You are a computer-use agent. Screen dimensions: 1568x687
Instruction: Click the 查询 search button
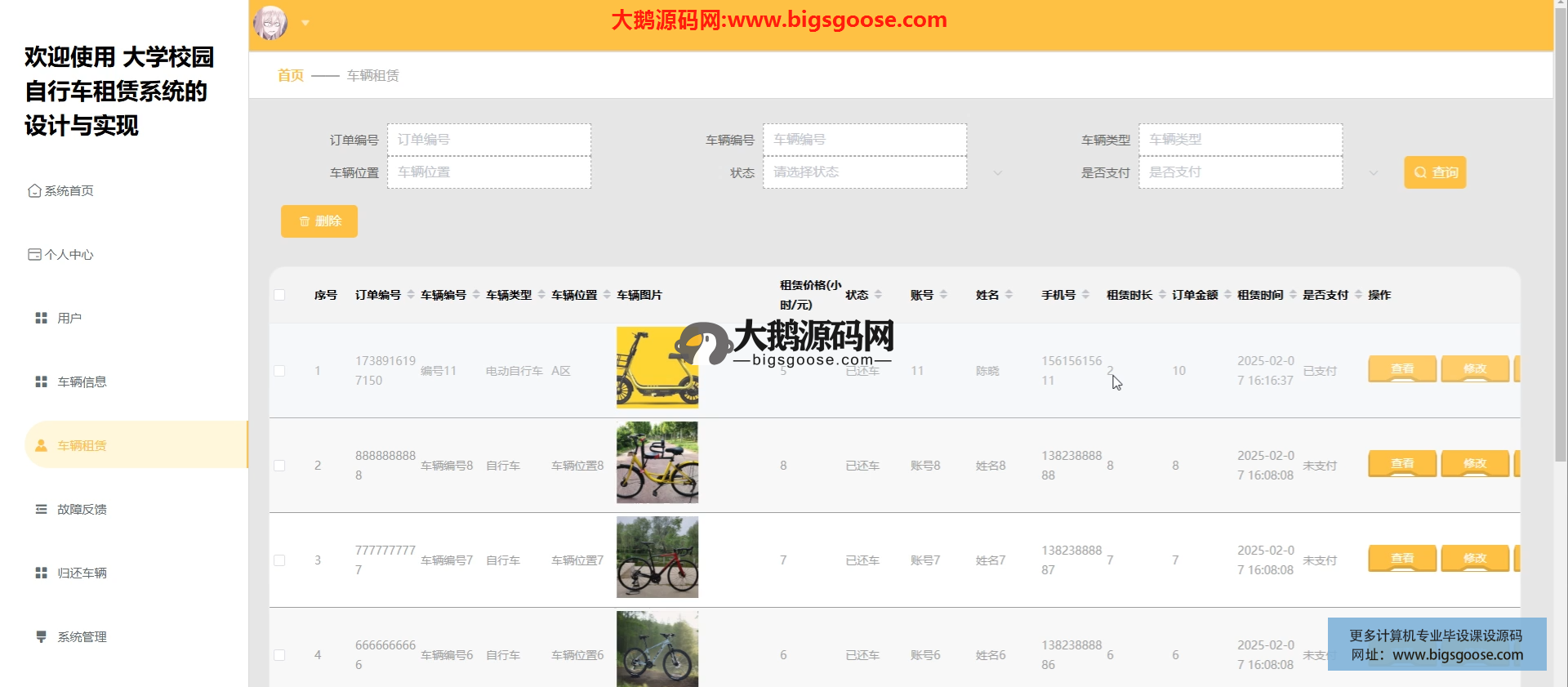point(1435,172)
